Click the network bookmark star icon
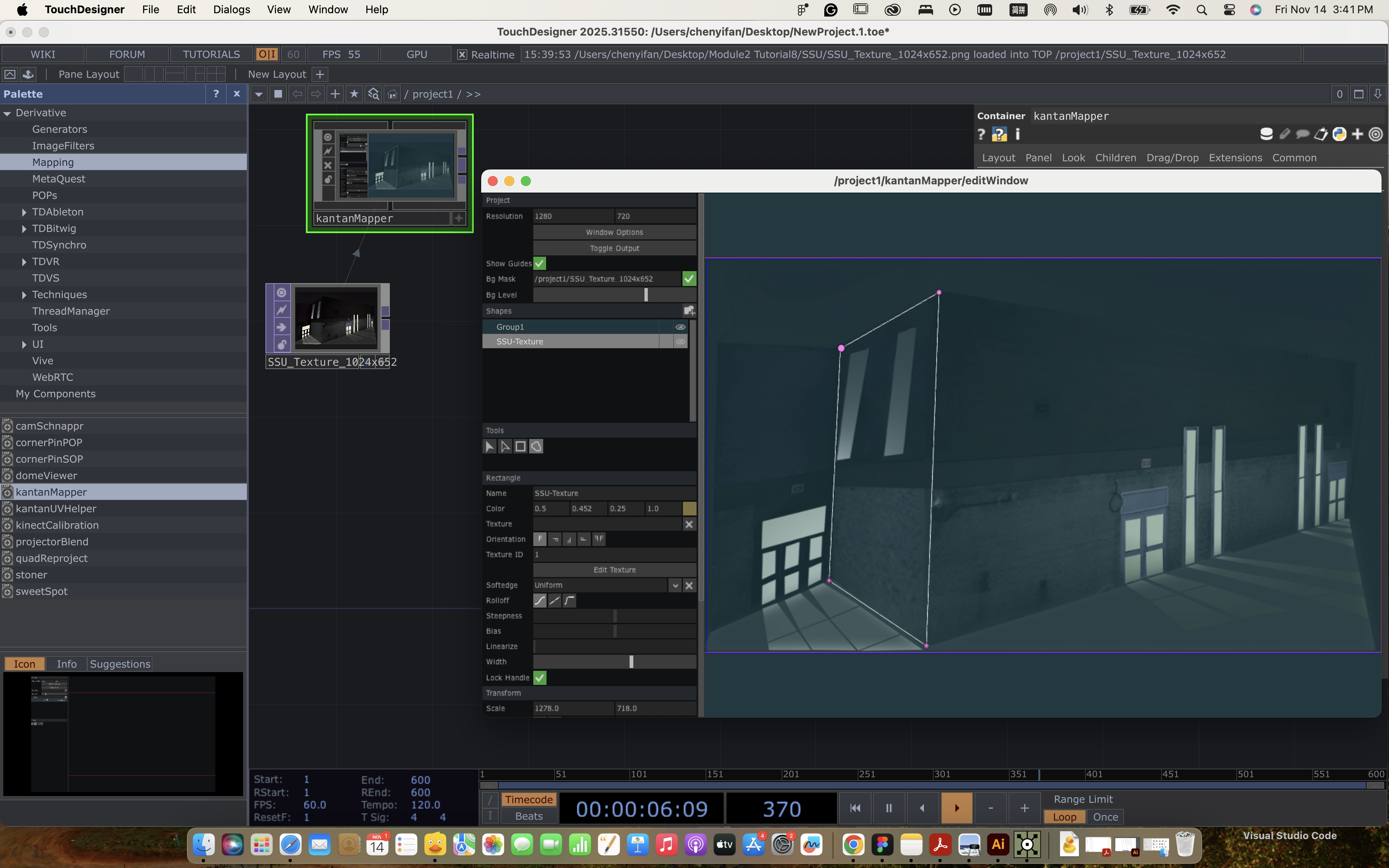This screenshot has width=1389, height=868. tap(354, 93)
